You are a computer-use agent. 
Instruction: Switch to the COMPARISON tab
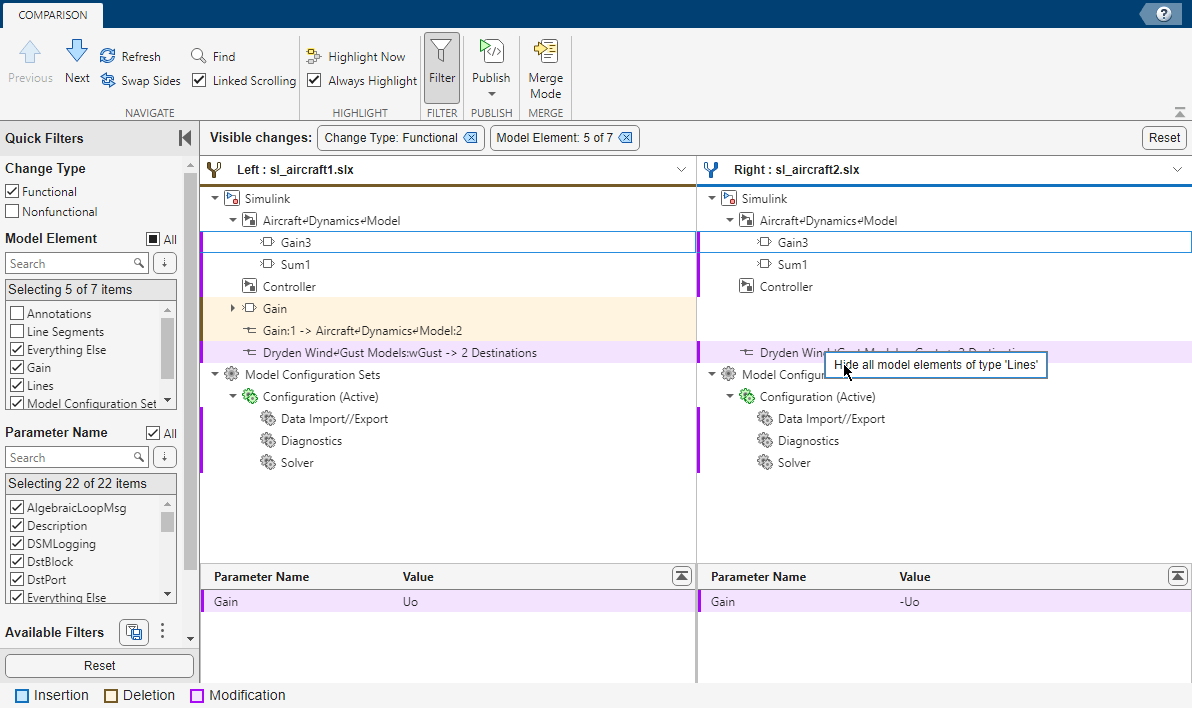coord(52,15)
